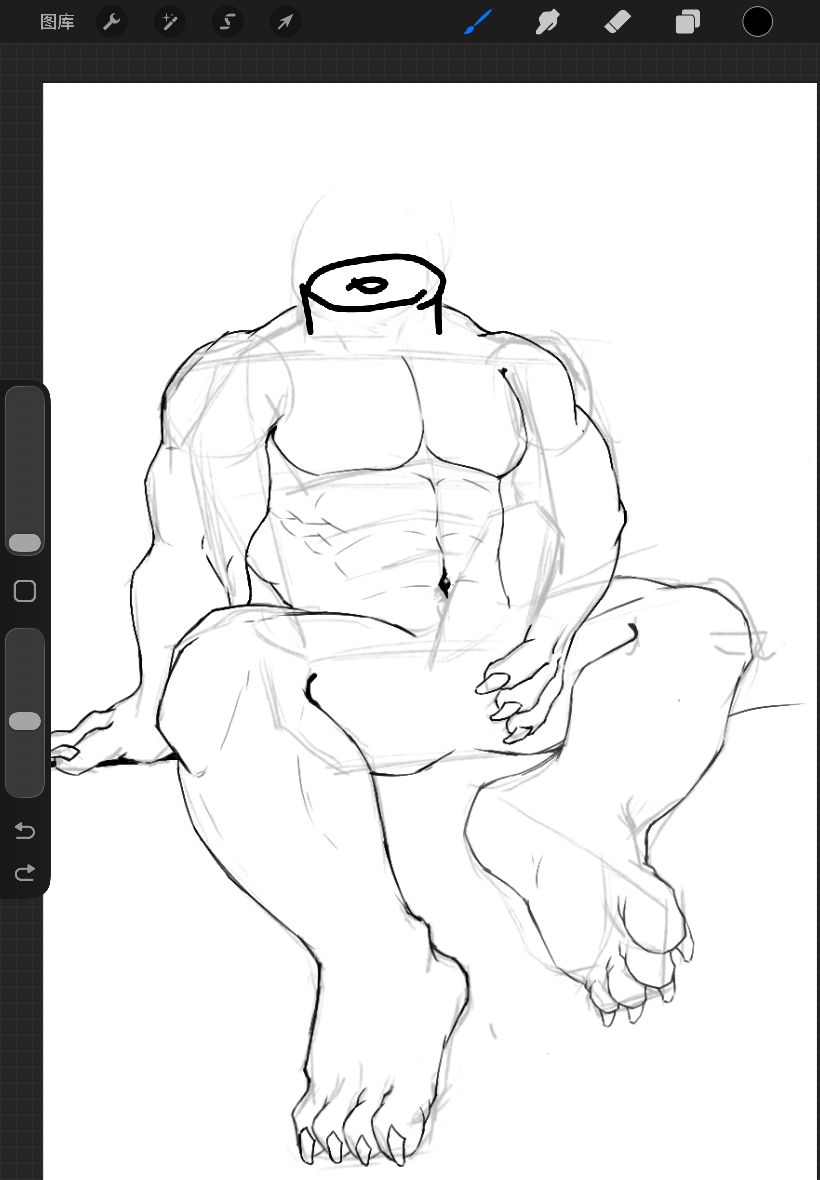This screenshot has width=820, height=1180.
Task: Click the brush size slider handle
Action: click(25, 543)
